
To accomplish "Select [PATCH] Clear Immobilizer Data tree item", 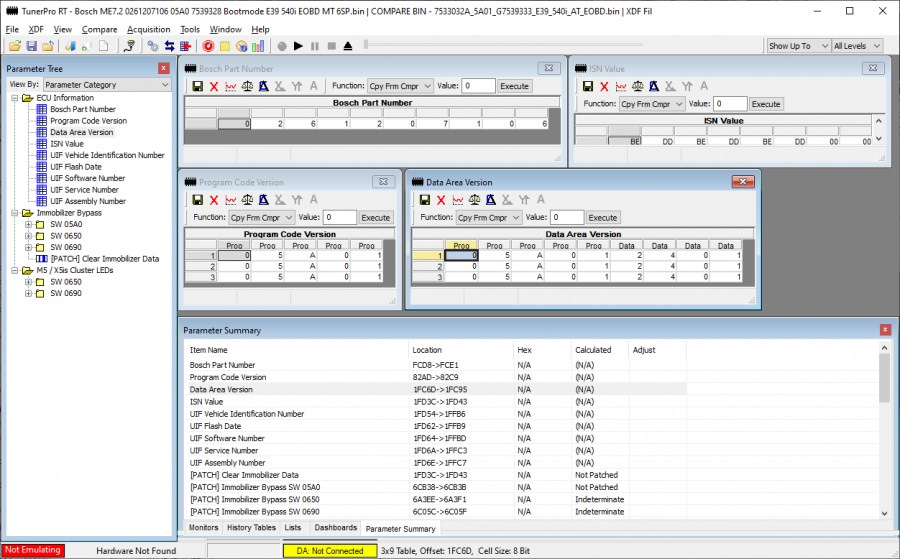I will (x=105, y=259).
